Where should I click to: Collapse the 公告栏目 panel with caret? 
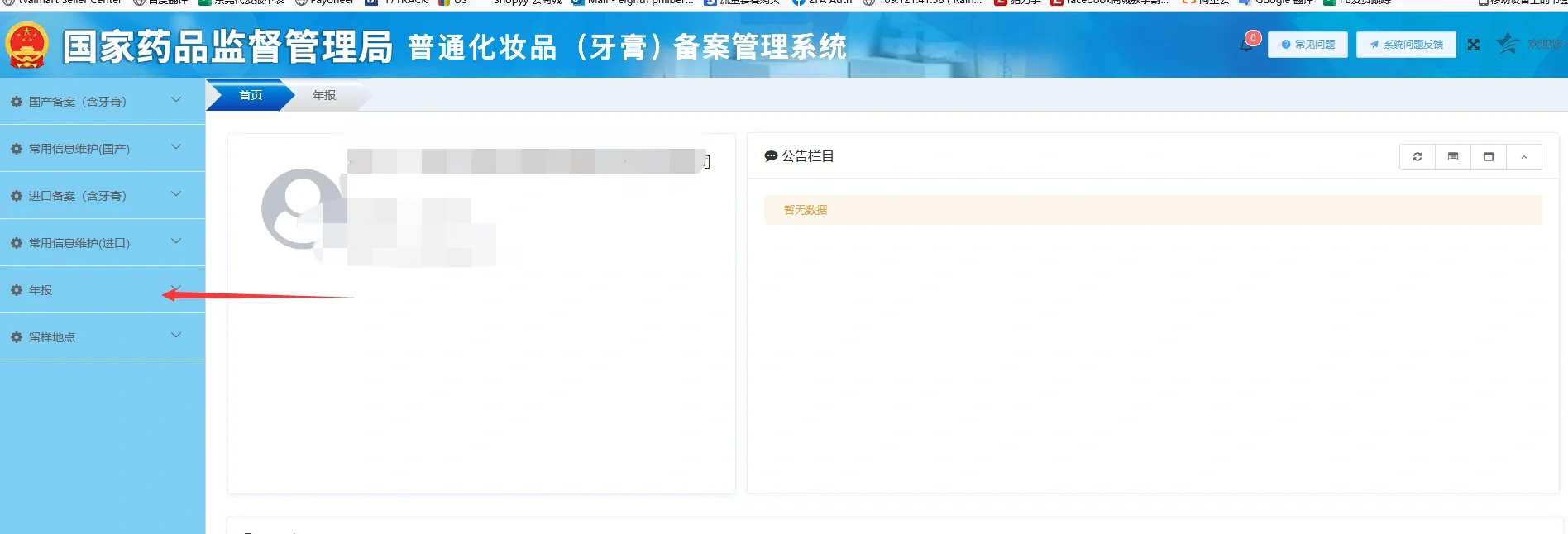(x=1524, y=157)
